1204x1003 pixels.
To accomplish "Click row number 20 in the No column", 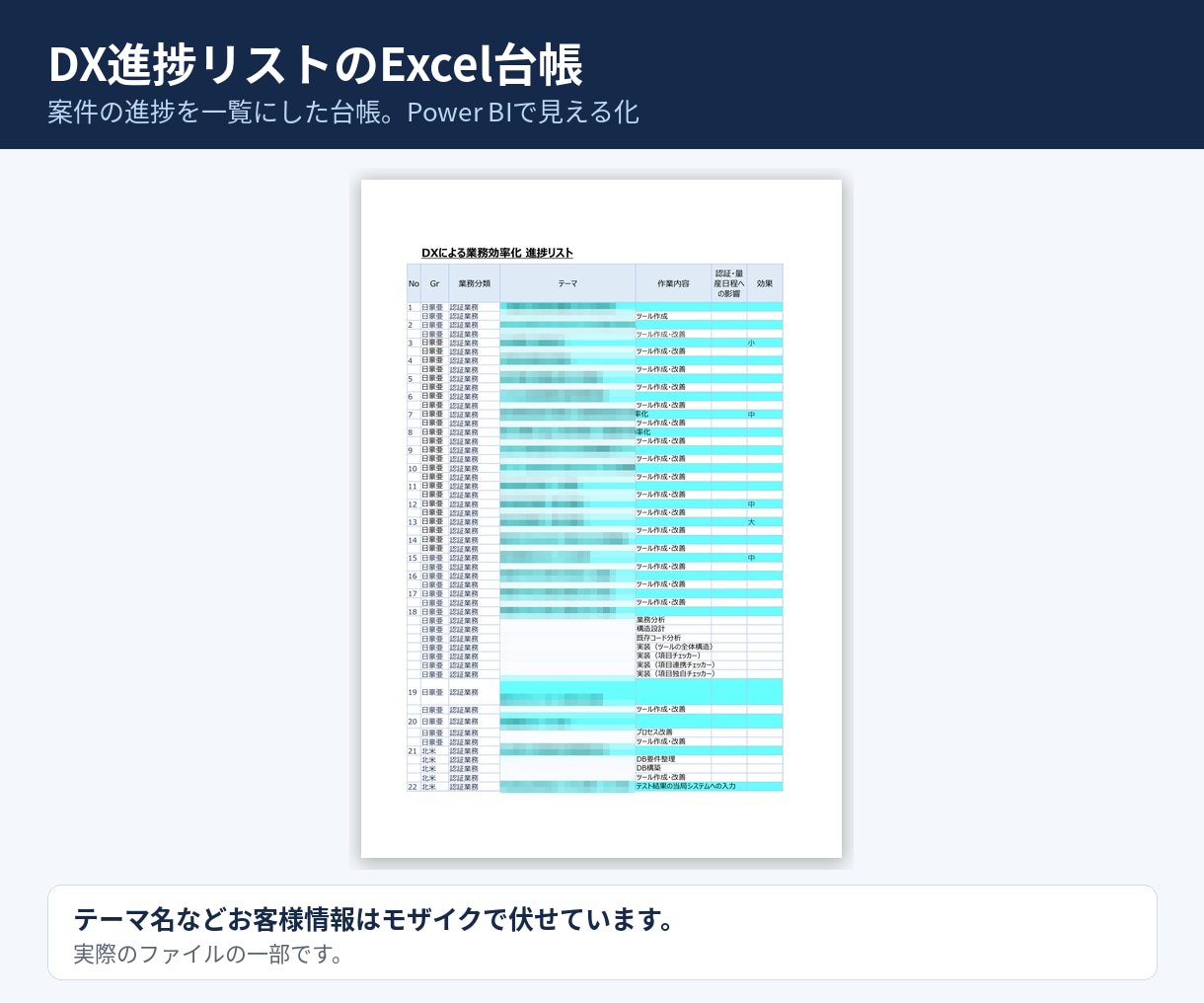I will (414, 722).
